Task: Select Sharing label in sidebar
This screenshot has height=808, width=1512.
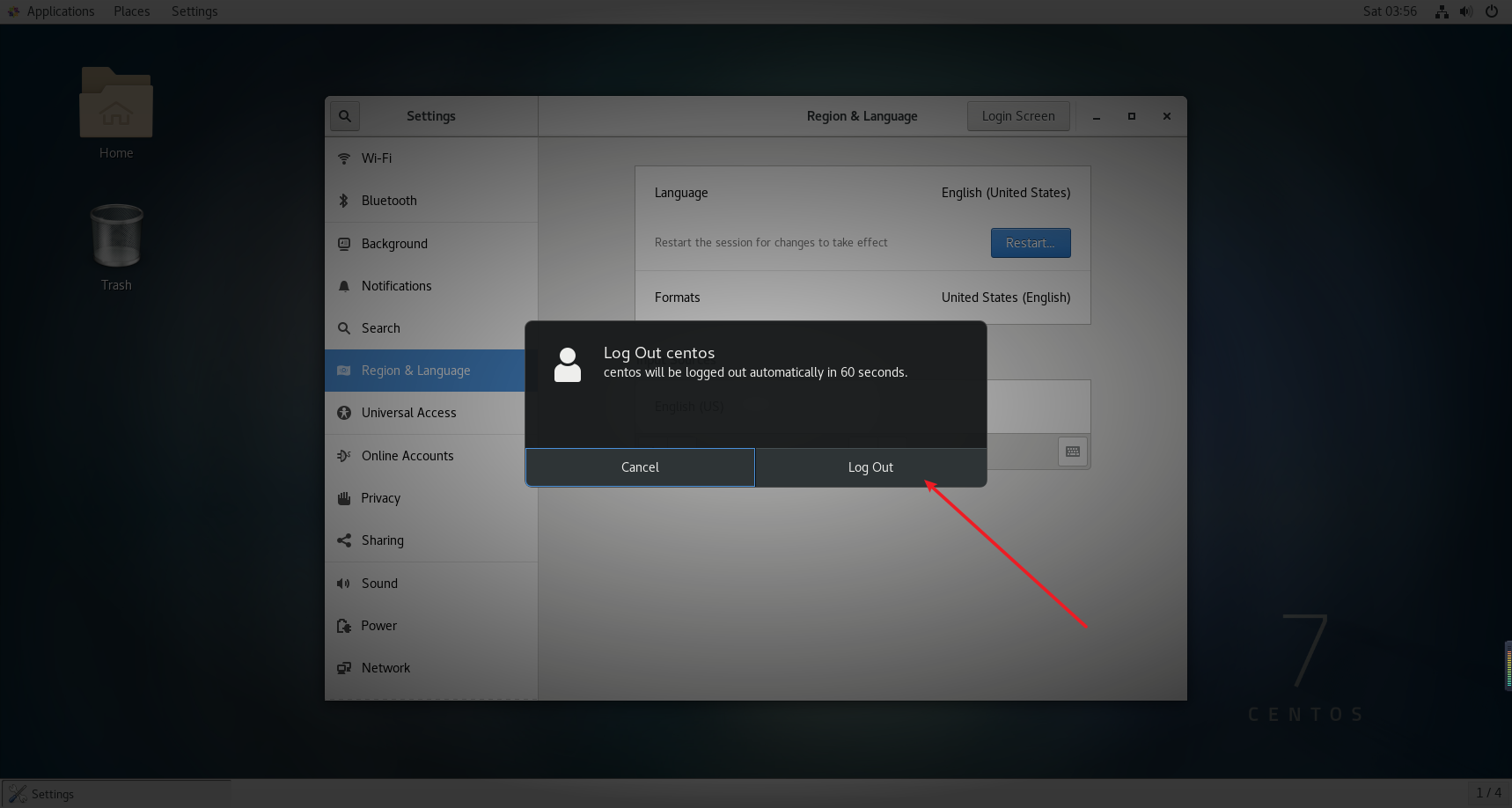Action: click(x=382, y=540)
